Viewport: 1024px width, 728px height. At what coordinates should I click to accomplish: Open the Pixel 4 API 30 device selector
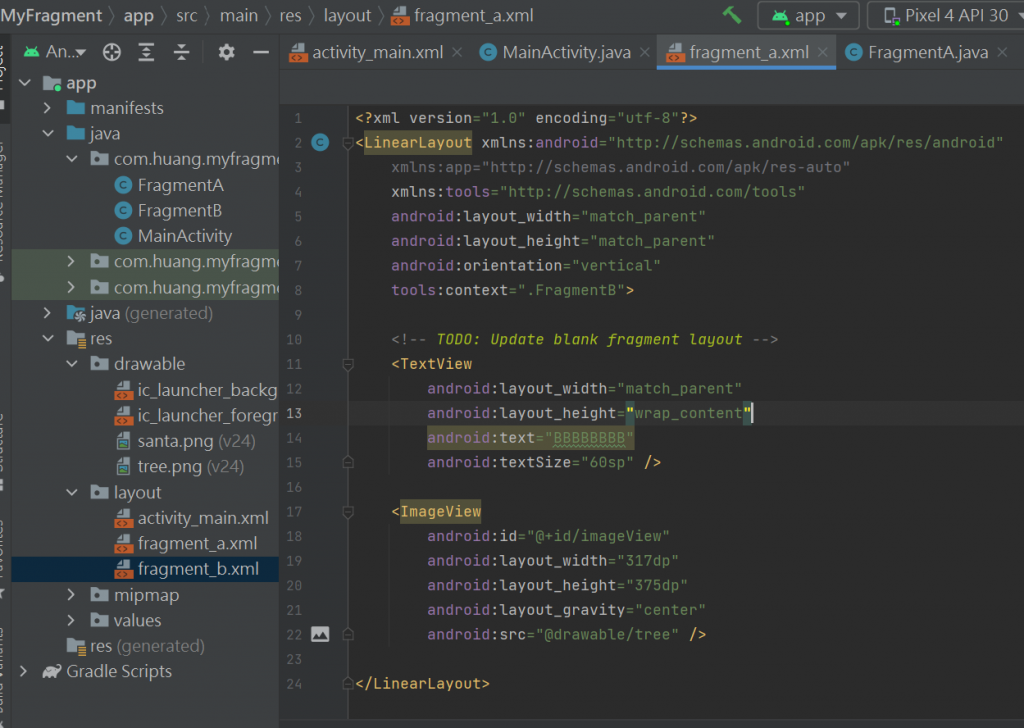[x=946, y=16]
